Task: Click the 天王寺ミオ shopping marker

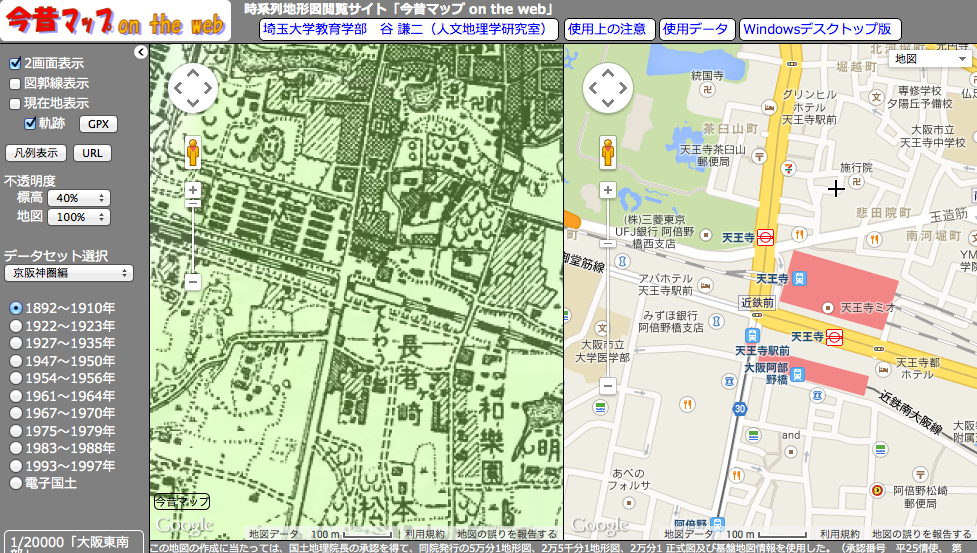Action: coord(827,308)
